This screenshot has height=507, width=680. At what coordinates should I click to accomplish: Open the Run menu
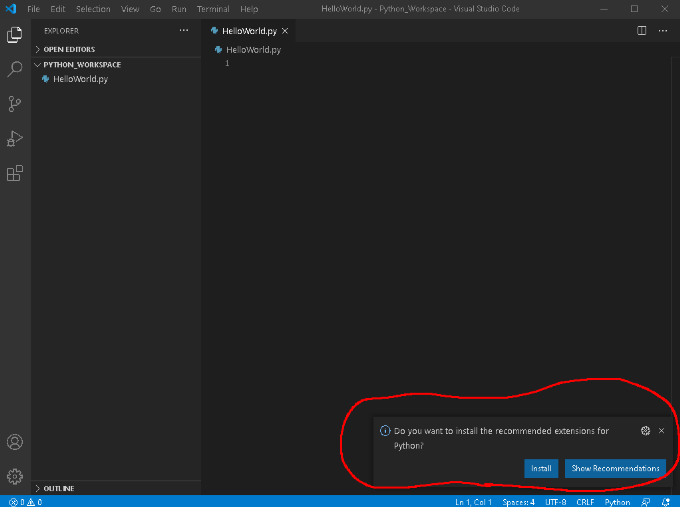[x=179, y=9]
